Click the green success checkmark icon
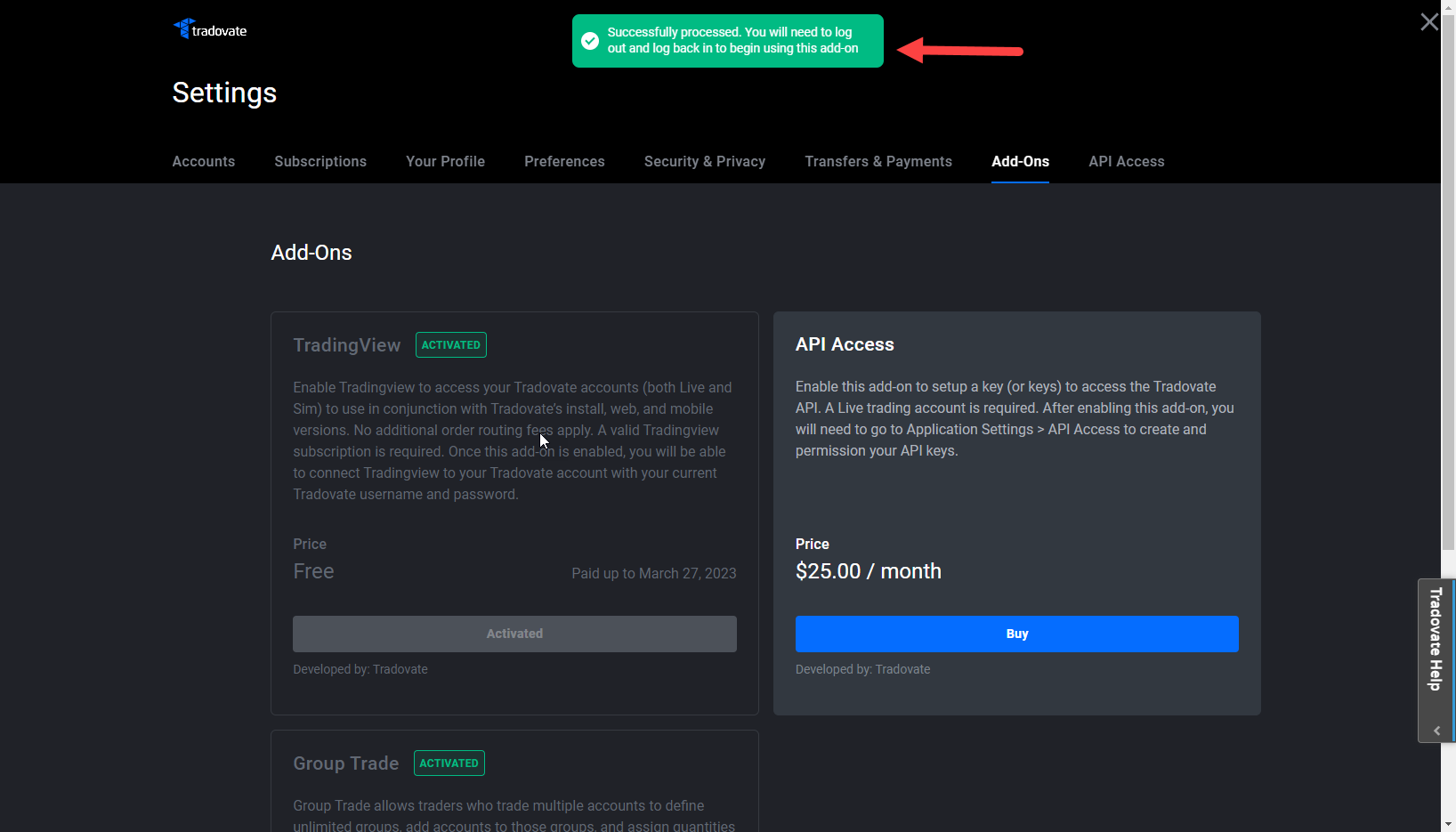The width and height of the screenshot is (1456, 832). (x=590, y=41)
